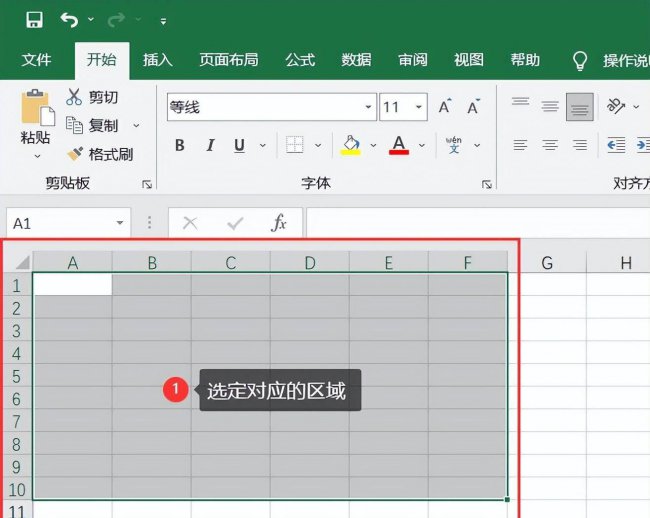Open the 页面布局 ribbon tab

(228, 60)
